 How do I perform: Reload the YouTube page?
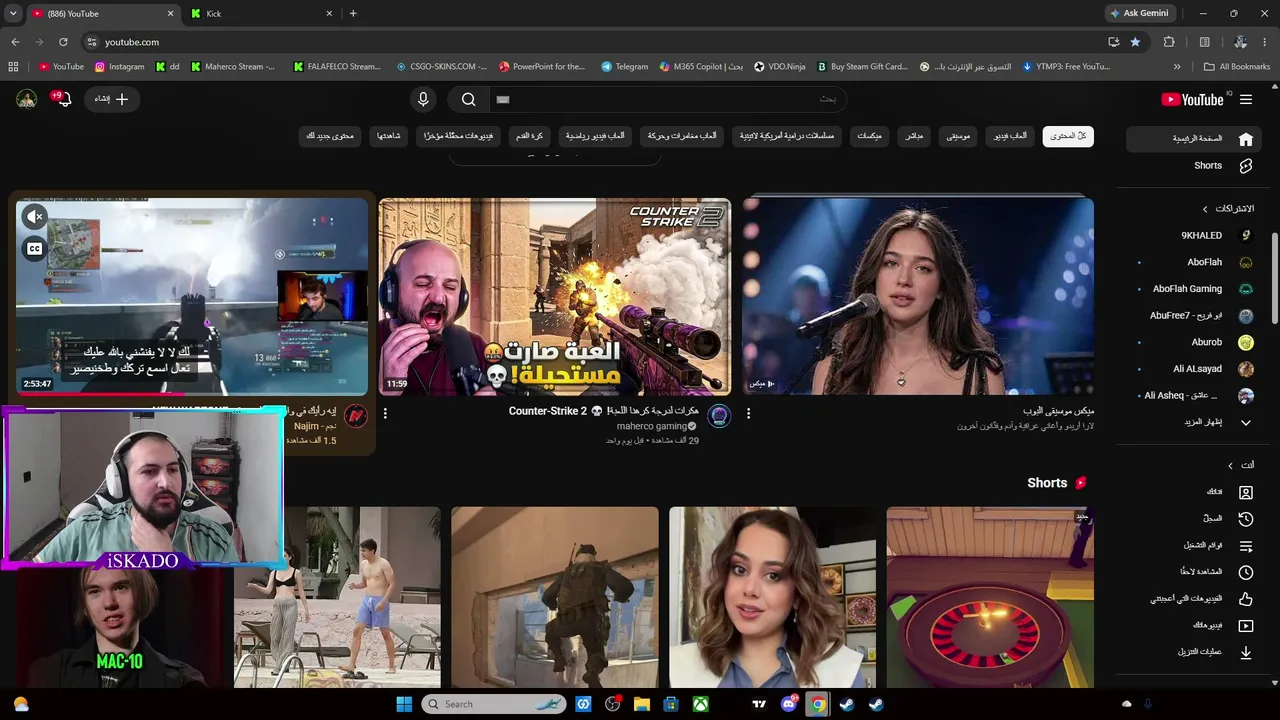pyautogui.click(x=63, y=42)
